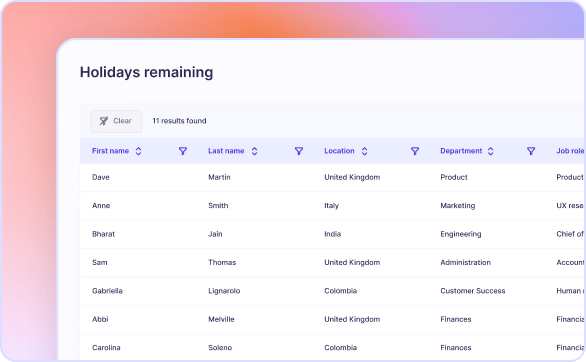Click the Location column header label
Screen dimensions: 586x362
(339, 151)
